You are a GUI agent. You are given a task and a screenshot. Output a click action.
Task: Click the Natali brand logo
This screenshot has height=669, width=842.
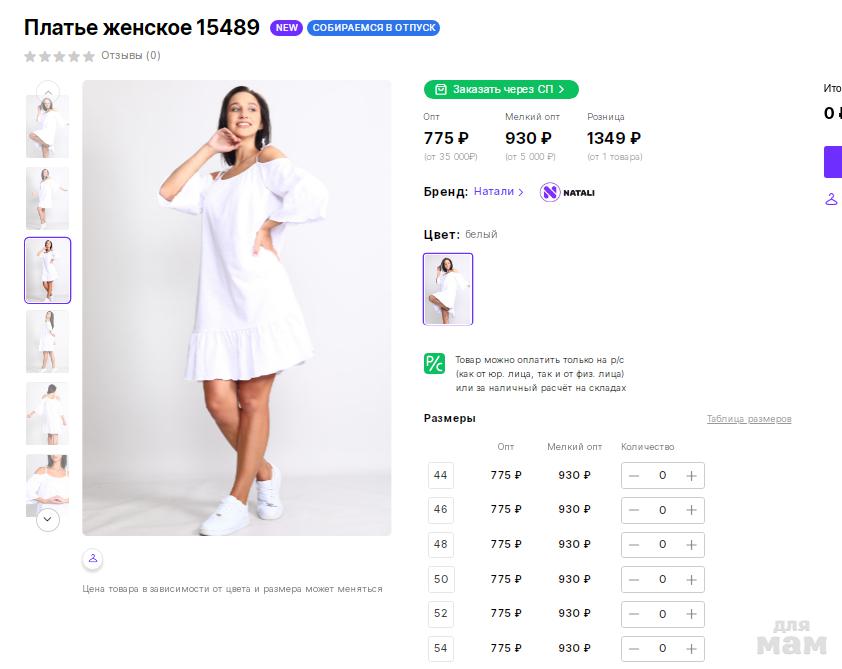tap(567, 192)
